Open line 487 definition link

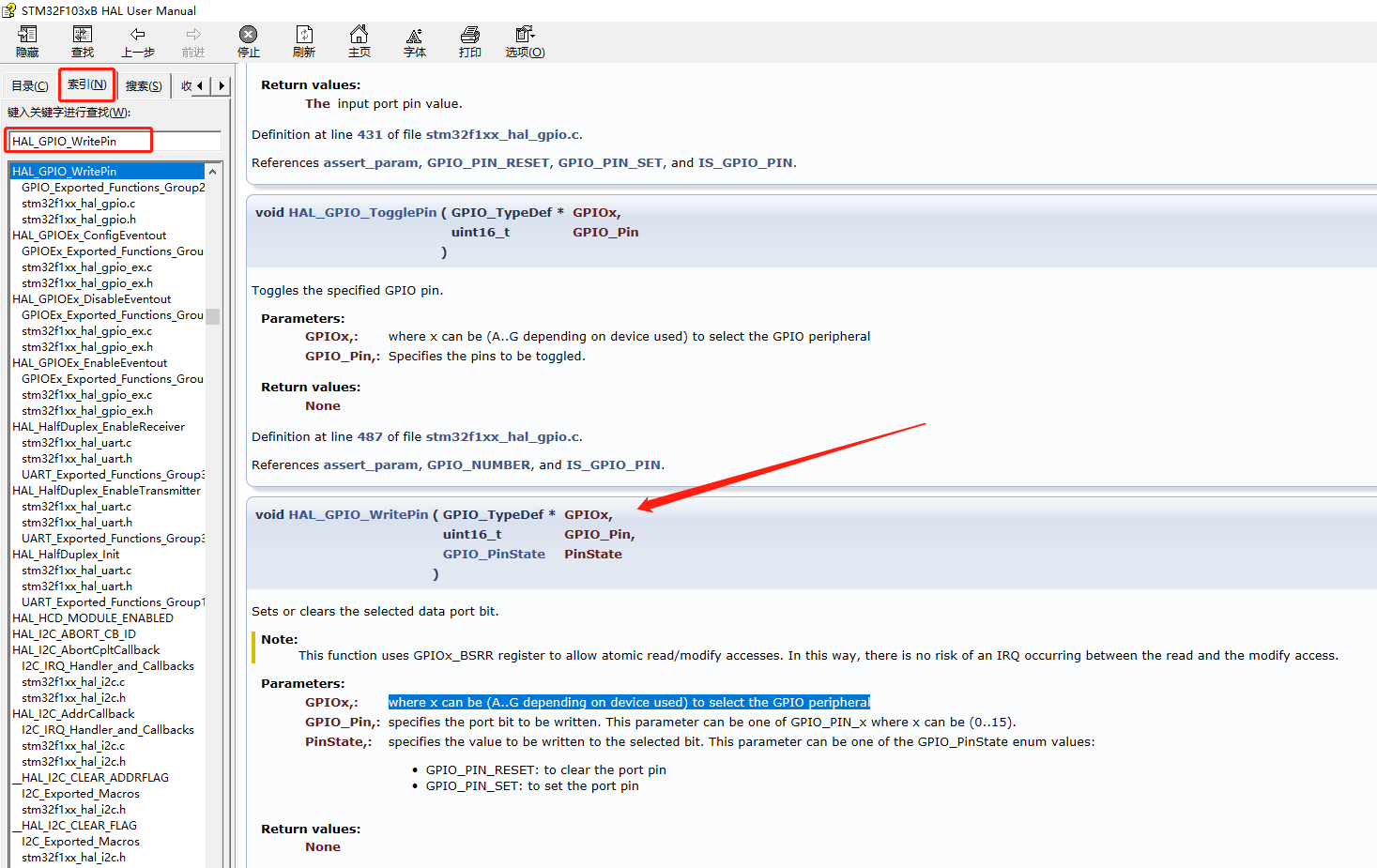(370, 436)
